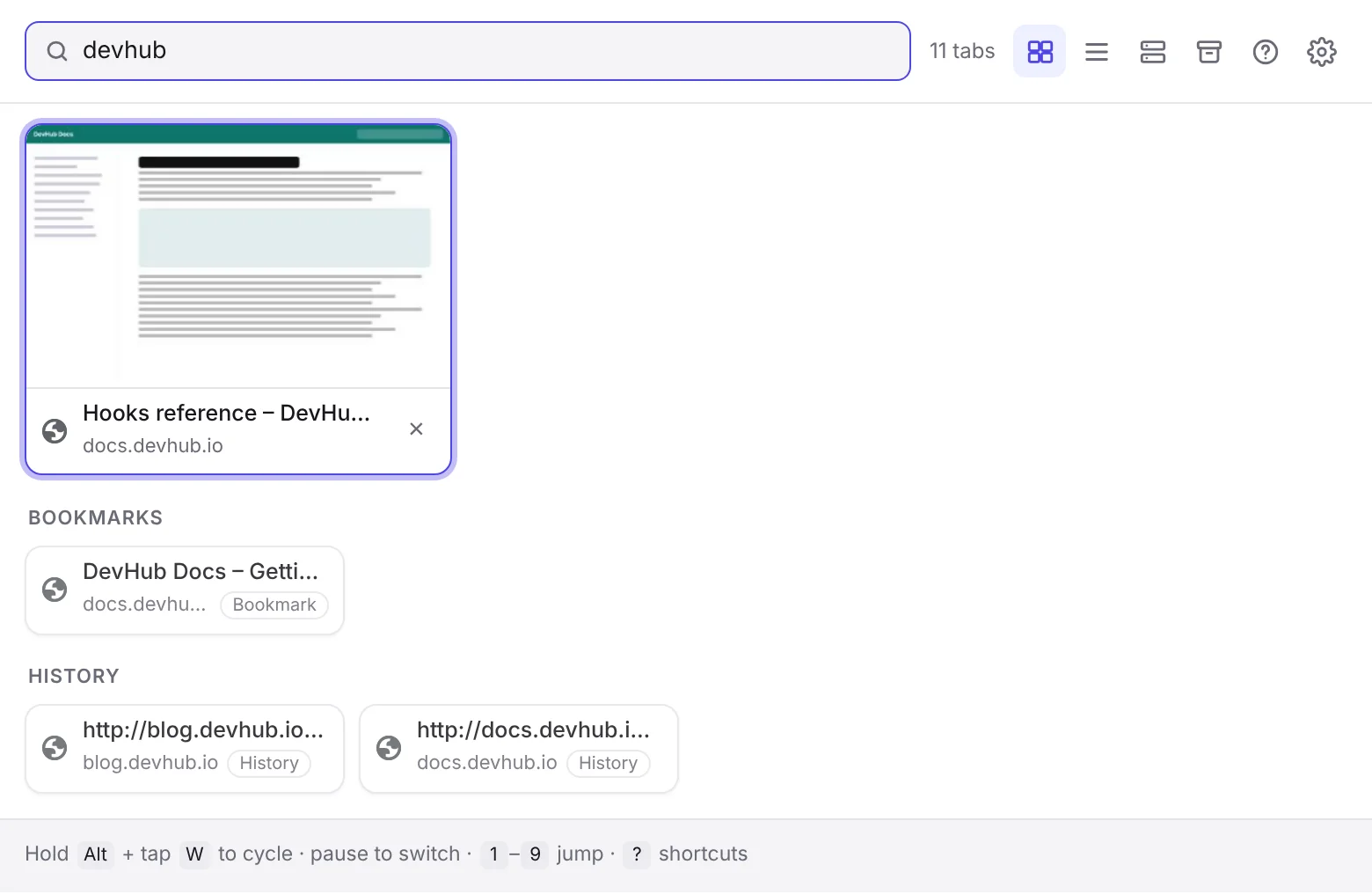Screen dimensions: 1372x894
Task: Click the search magnifier icon
Action: click(x=57, y=51)
